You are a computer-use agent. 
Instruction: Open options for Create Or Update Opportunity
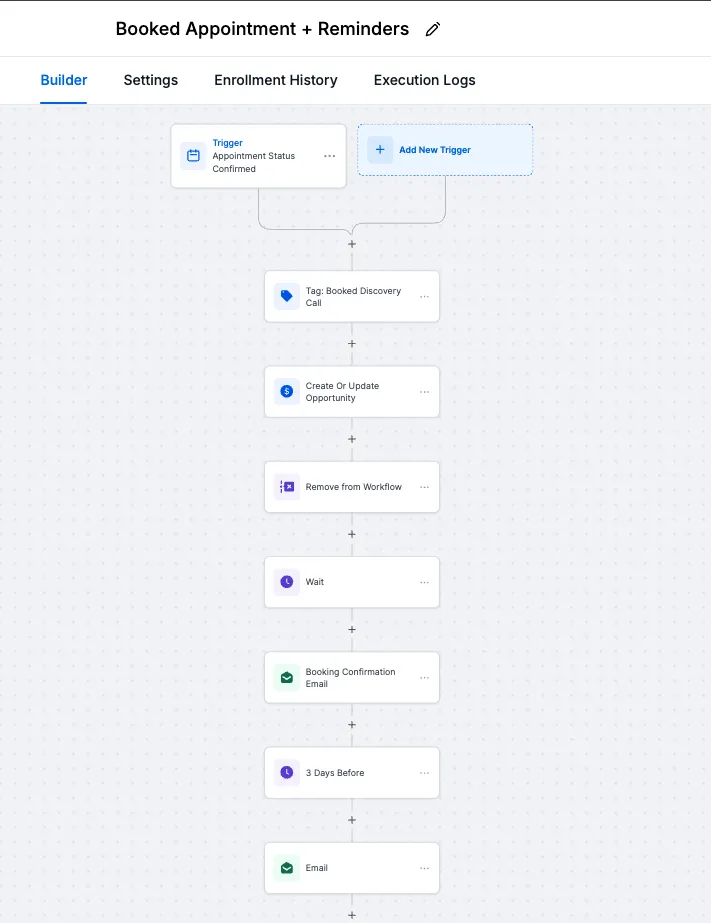click(424, 391)
